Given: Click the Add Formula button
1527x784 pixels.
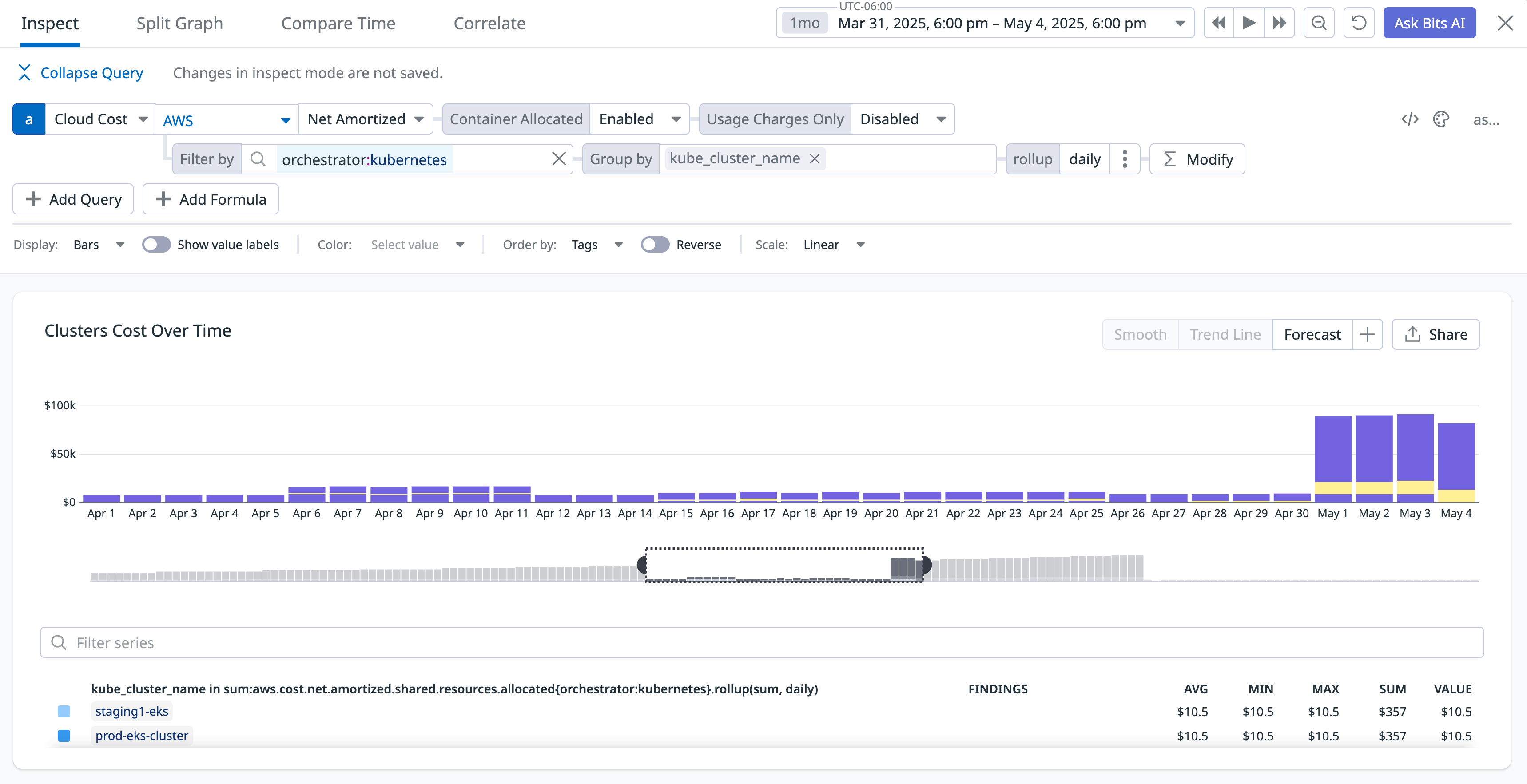Looking at the screenshot, I should (211, 198).
